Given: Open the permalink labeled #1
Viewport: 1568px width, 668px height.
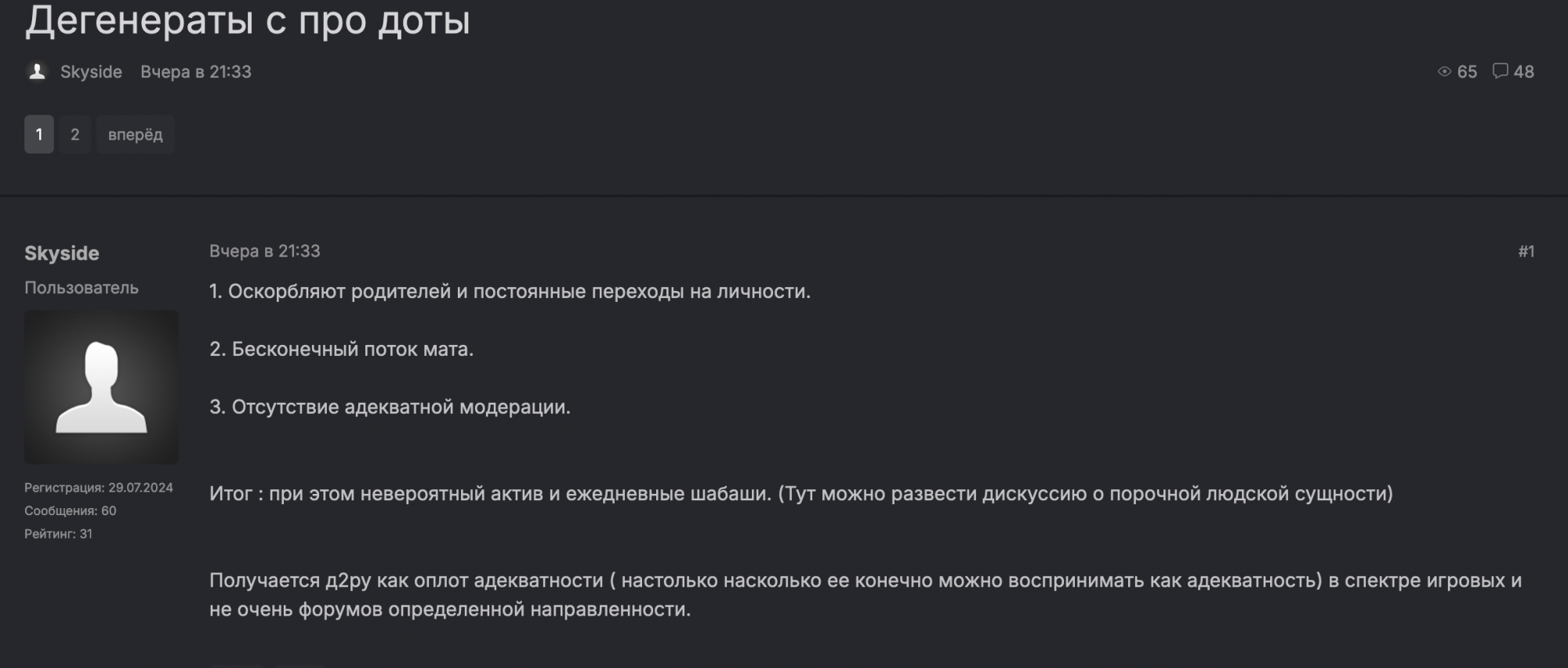Looking at the screenshot, I should tap(1526, 251).
